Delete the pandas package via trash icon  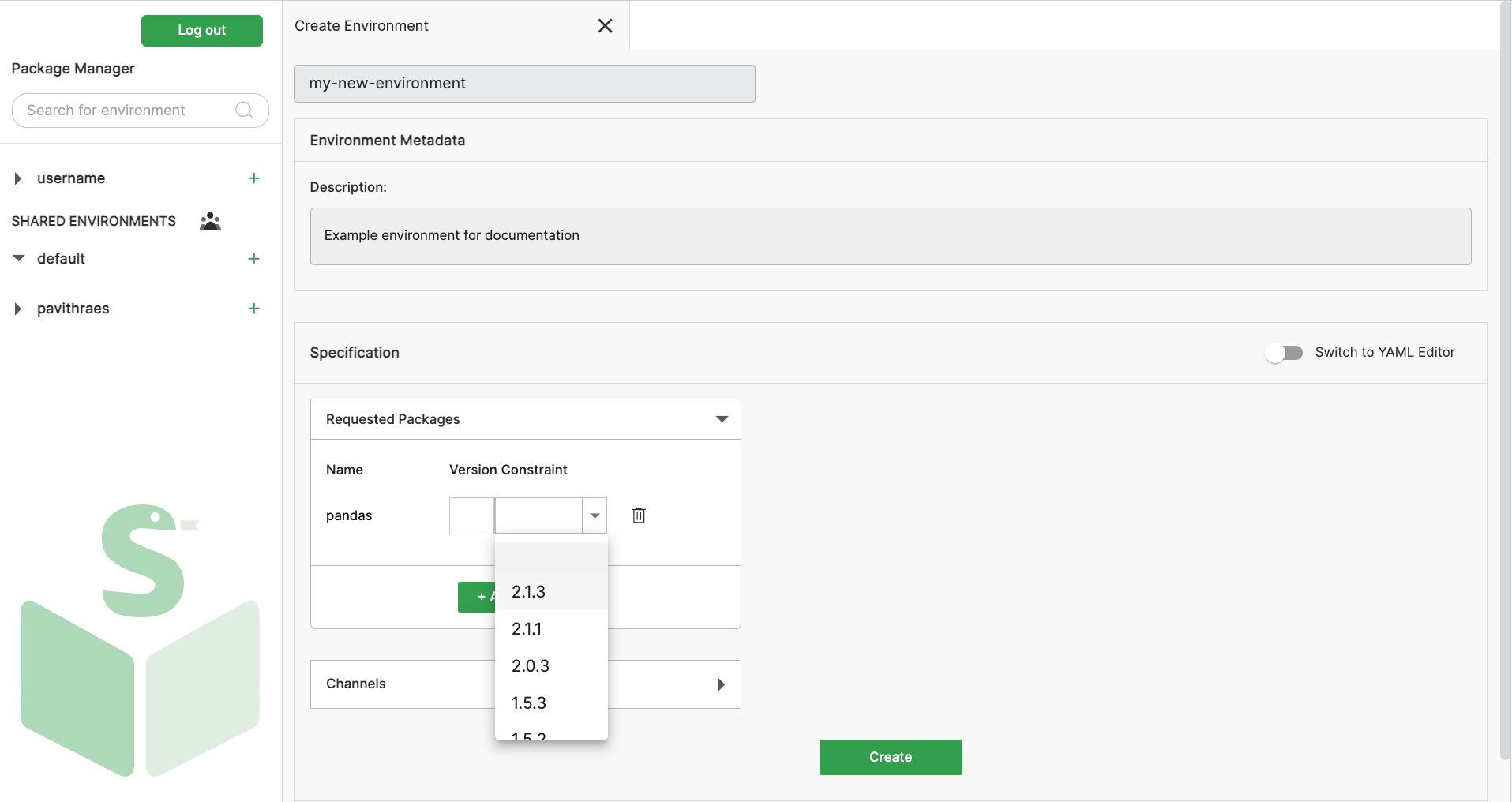click(638, 515)
